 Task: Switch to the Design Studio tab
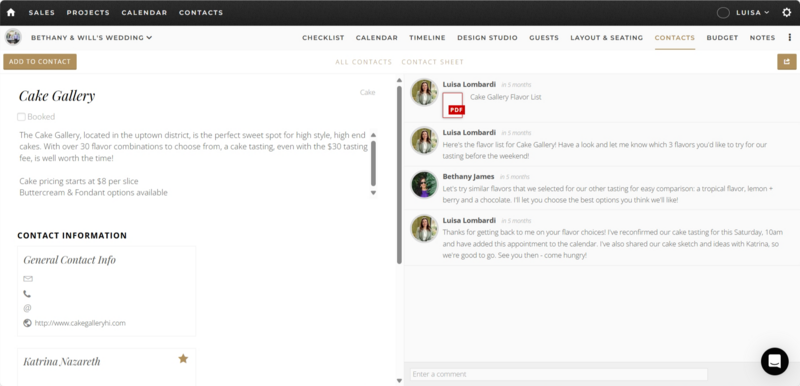pos(487,38)
